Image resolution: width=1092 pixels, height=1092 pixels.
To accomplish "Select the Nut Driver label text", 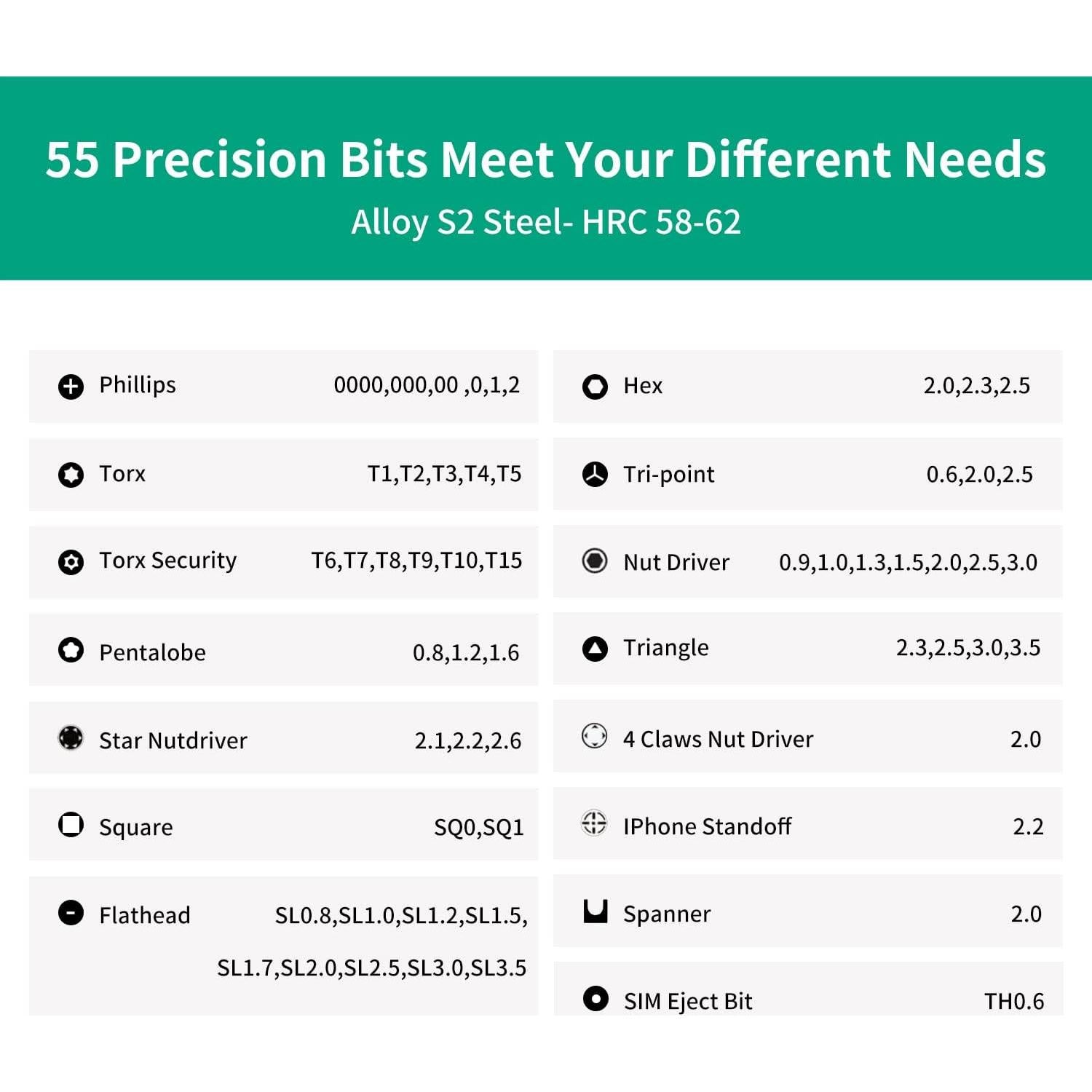I will click(x=676, y=562).
